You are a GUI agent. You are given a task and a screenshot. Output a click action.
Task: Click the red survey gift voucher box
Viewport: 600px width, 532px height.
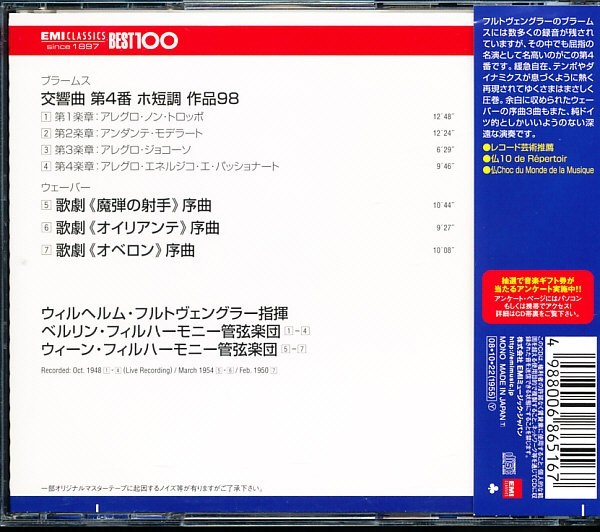[538, 297]
